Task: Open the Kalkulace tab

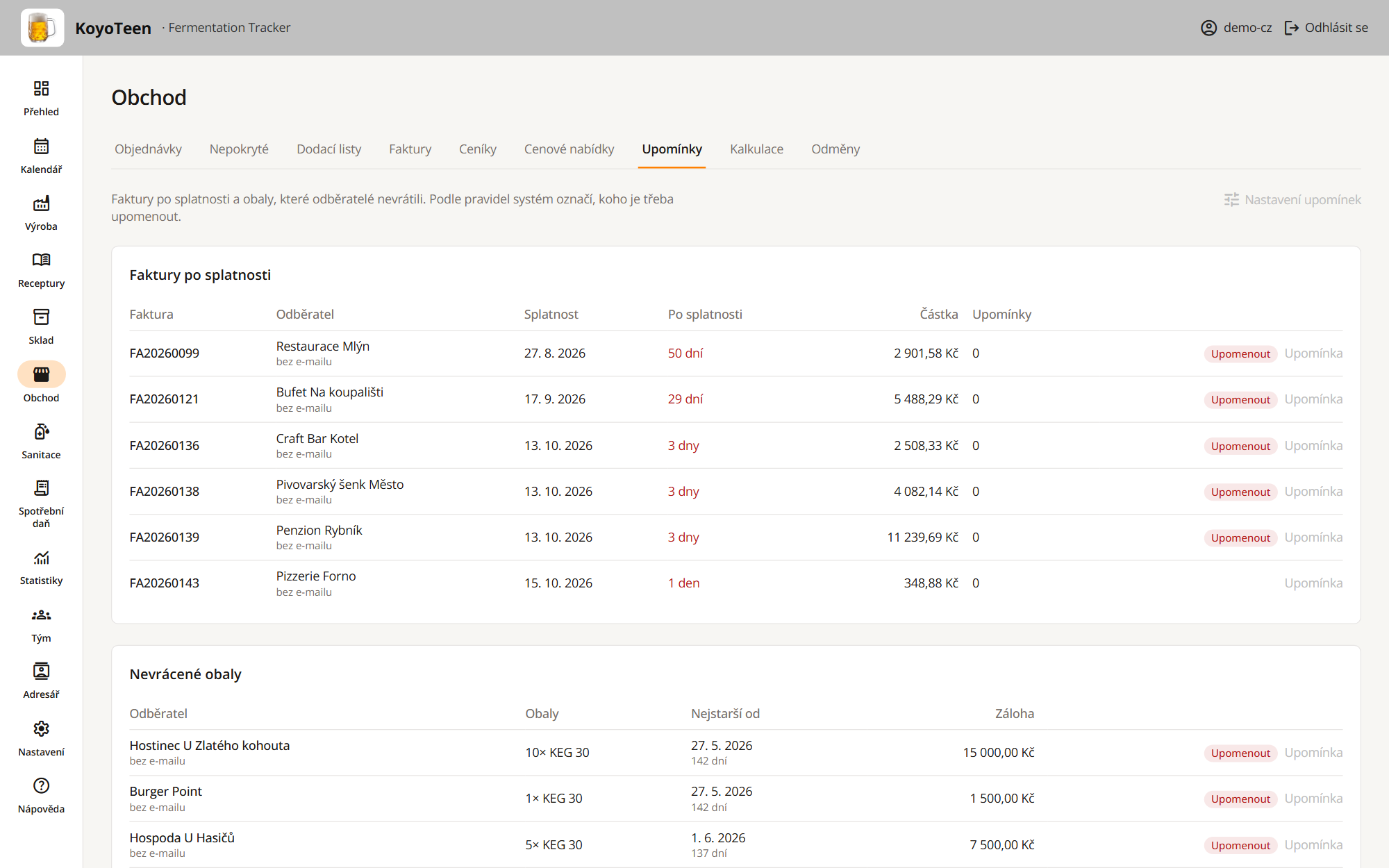Action: [x=756, y=149]
